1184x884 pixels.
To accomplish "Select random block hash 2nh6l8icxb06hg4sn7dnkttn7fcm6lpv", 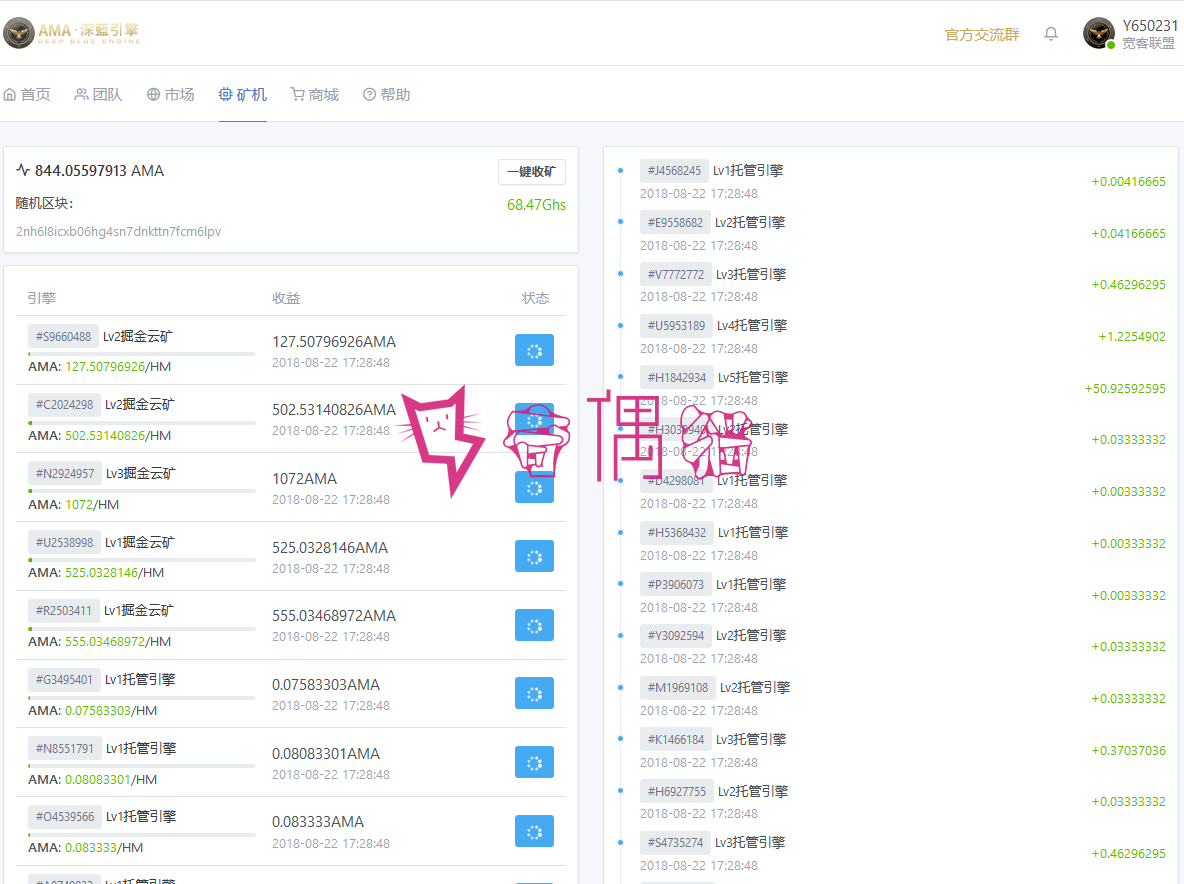I will coord(119,232).
